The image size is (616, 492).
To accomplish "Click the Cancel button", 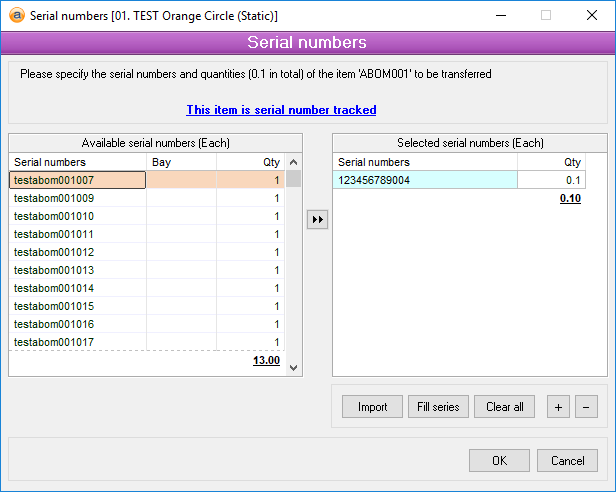I will tap(567, 460).
